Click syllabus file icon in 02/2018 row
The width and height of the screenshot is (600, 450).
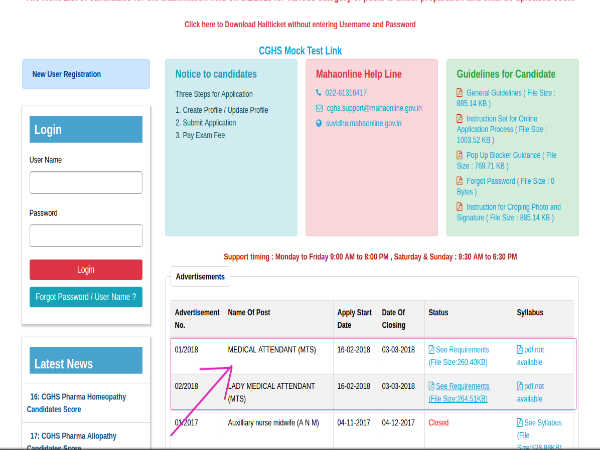coord(520,386)
